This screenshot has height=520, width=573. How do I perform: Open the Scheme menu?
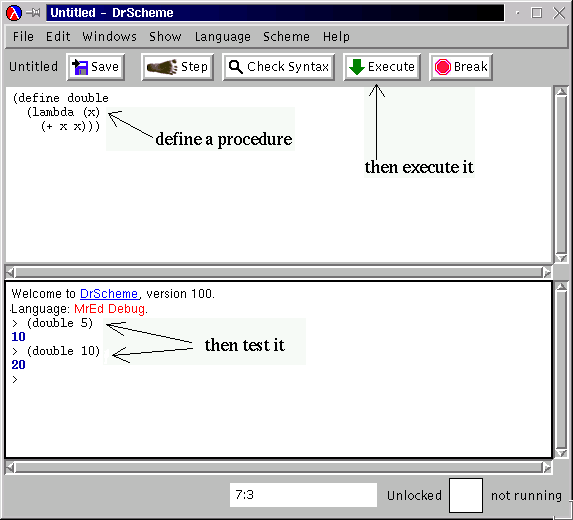(x=286, y=37)
